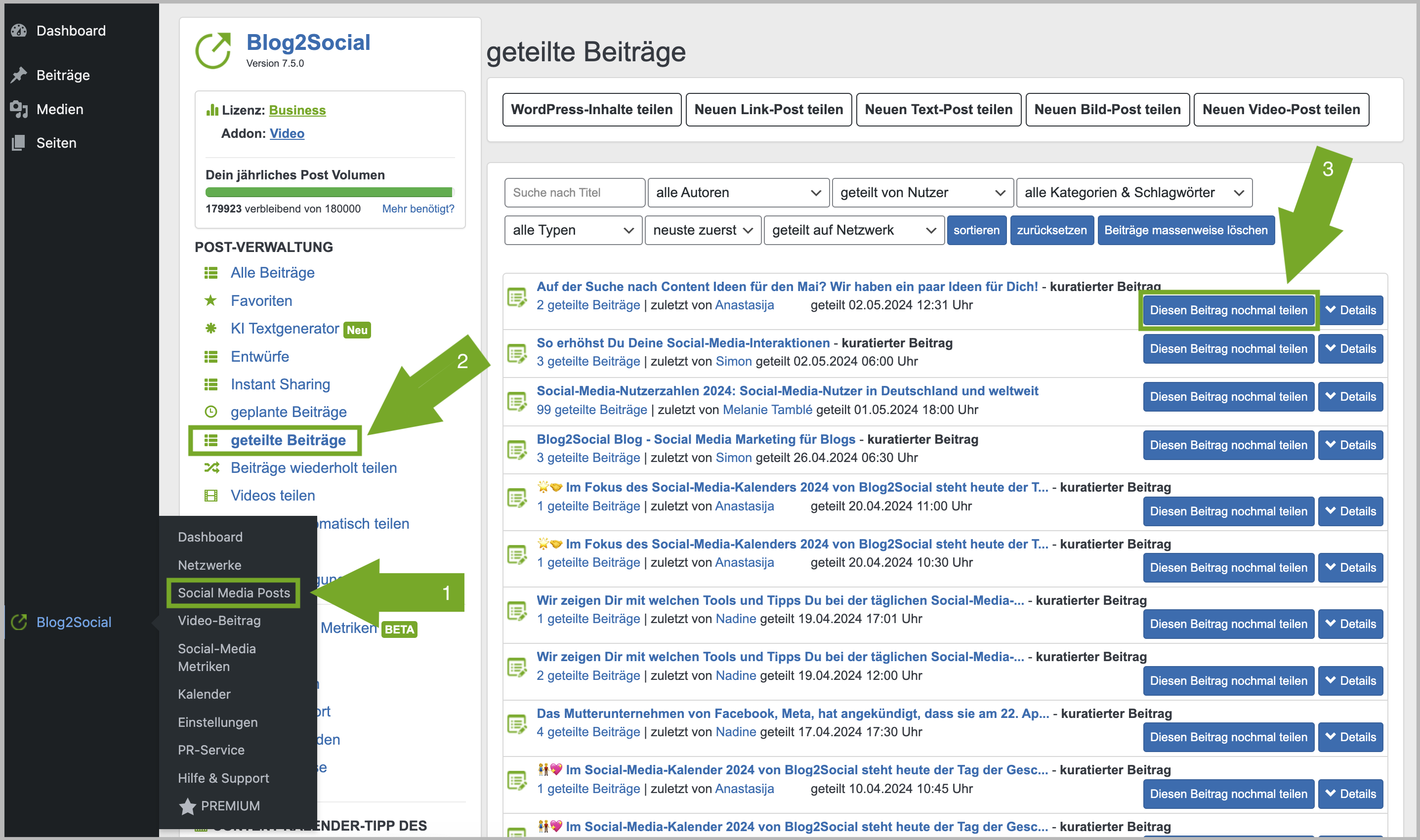This screenshot has width=1420, height=840.
Task: Open the 'geteilt von Nutzer' dropdown
Action: click(922, 192)
